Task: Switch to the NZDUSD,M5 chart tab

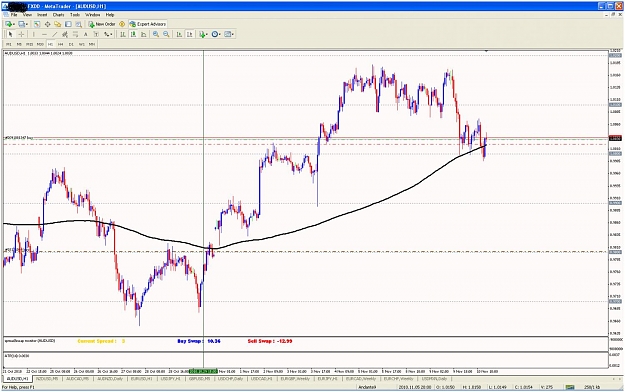Action: point(47,378)
